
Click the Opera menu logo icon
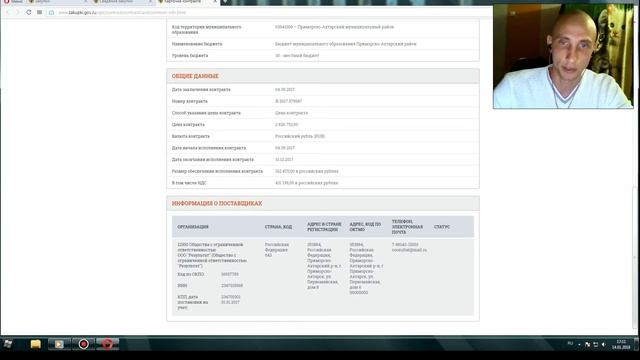tap(7, 2)
